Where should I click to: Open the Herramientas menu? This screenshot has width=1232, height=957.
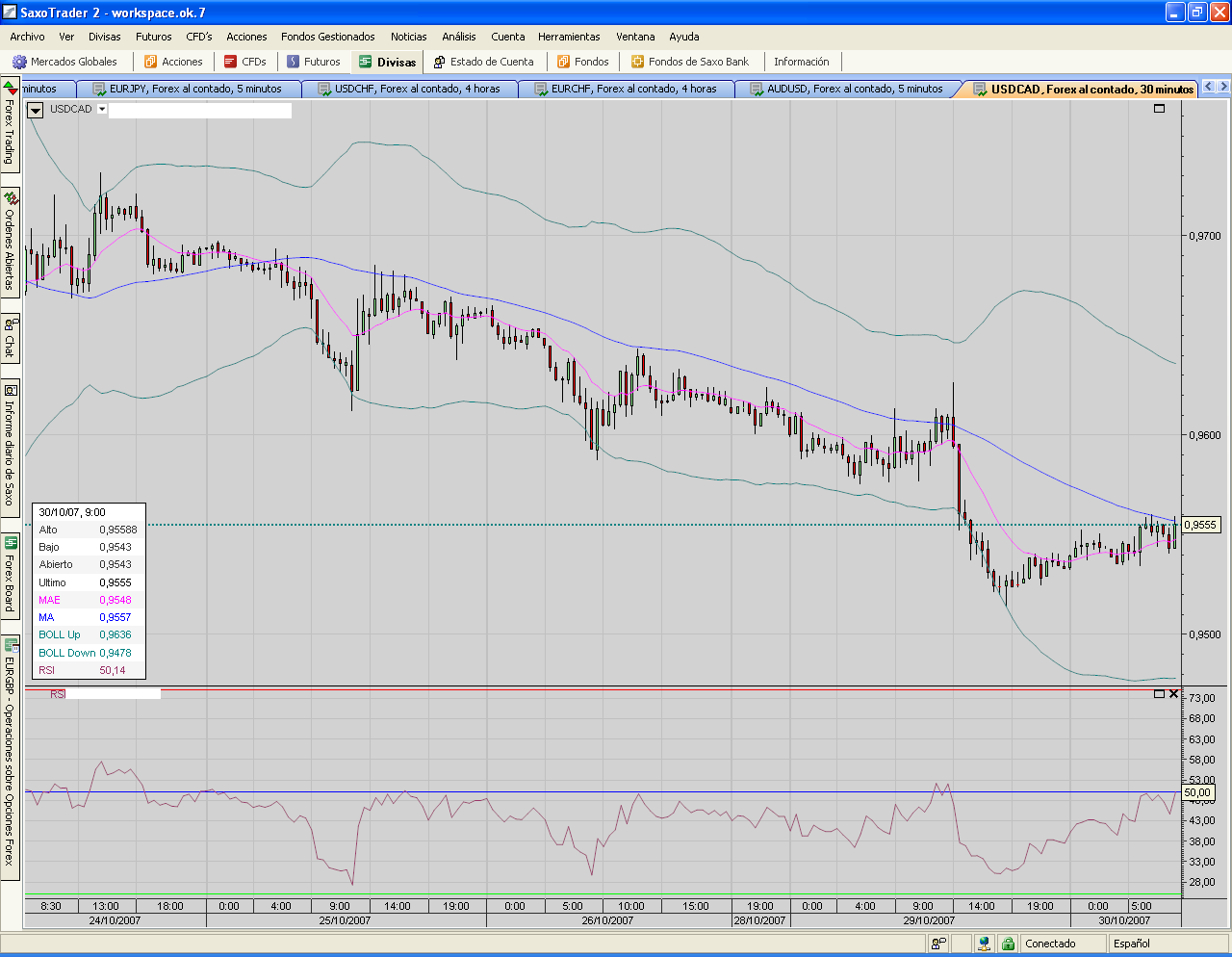pyautogui.click(x=569, y=37)
